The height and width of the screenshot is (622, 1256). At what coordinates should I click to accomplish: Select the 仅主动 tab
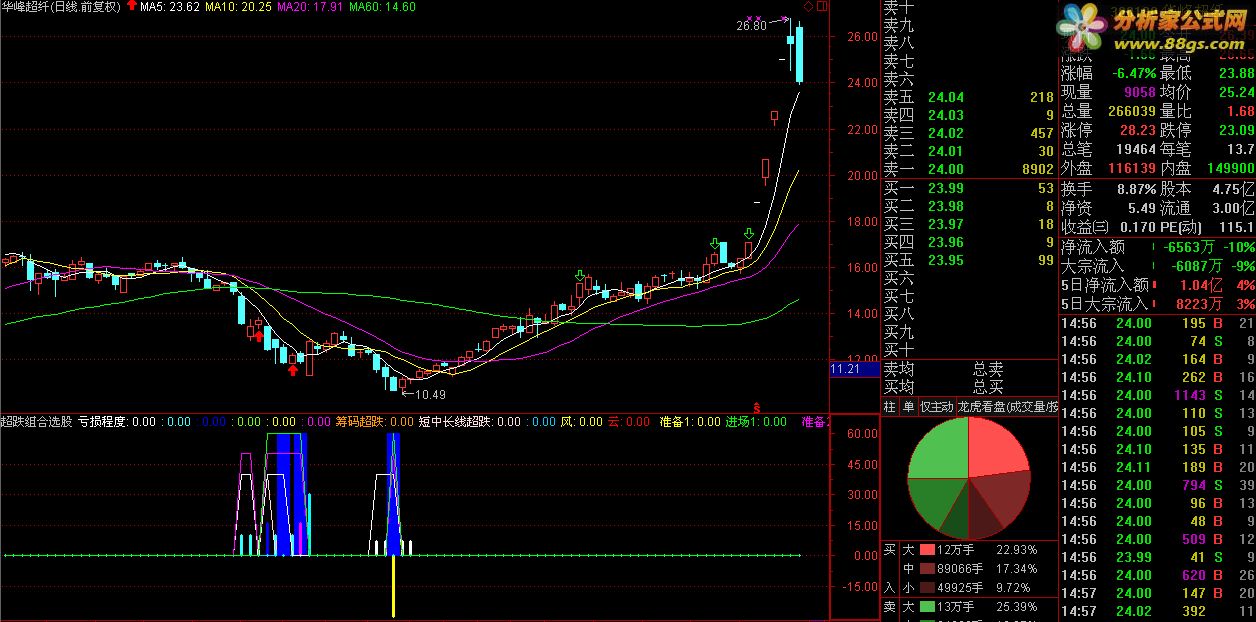[935, 407]
